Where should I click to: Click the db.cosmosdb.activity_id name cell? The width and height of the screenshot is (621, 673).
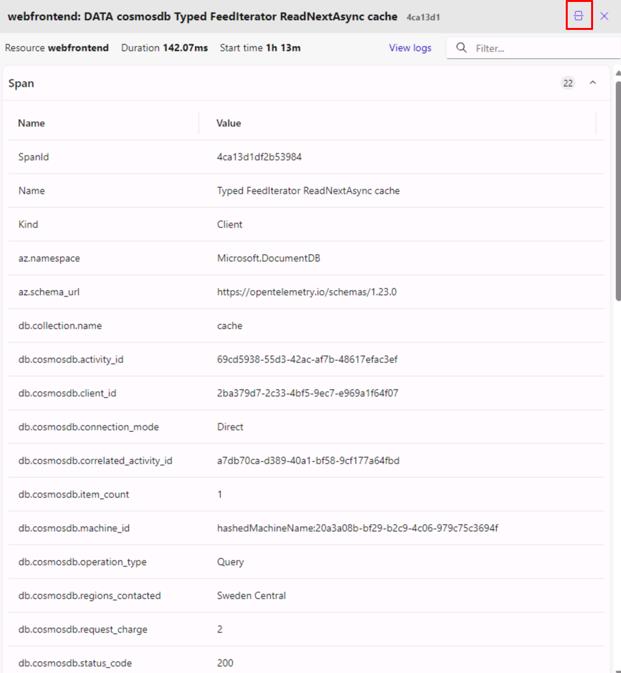point(71,359)
